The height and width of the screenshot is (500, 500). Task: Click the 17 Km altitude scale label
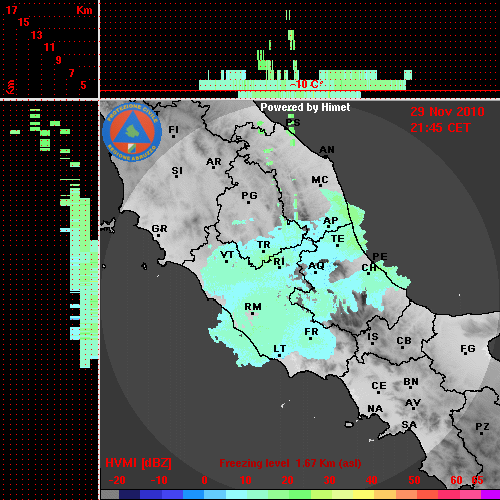12,10
